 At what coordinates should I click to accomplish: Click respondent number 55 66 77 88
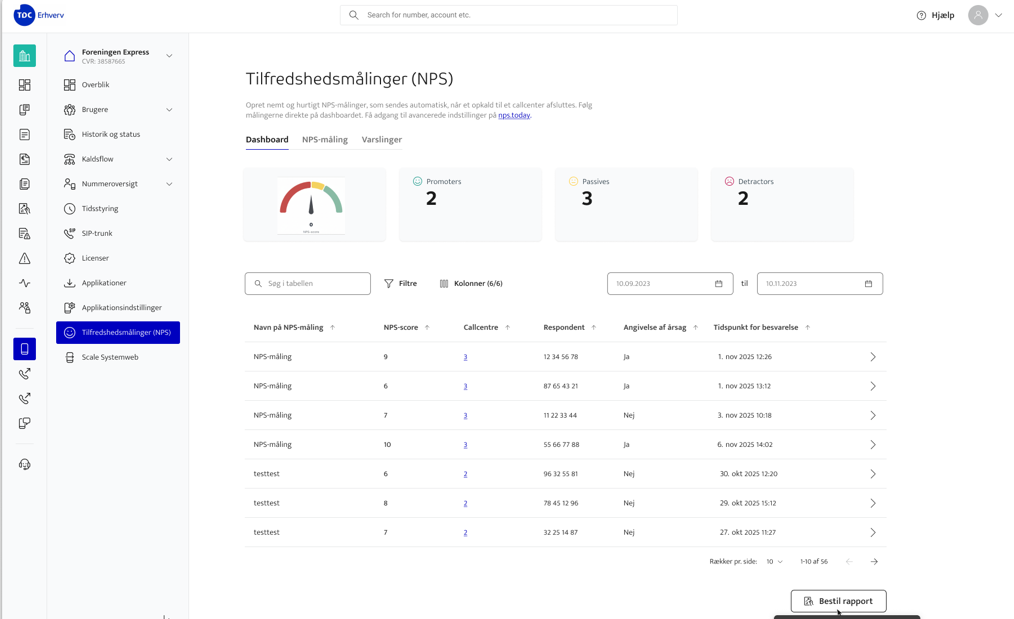561,445
